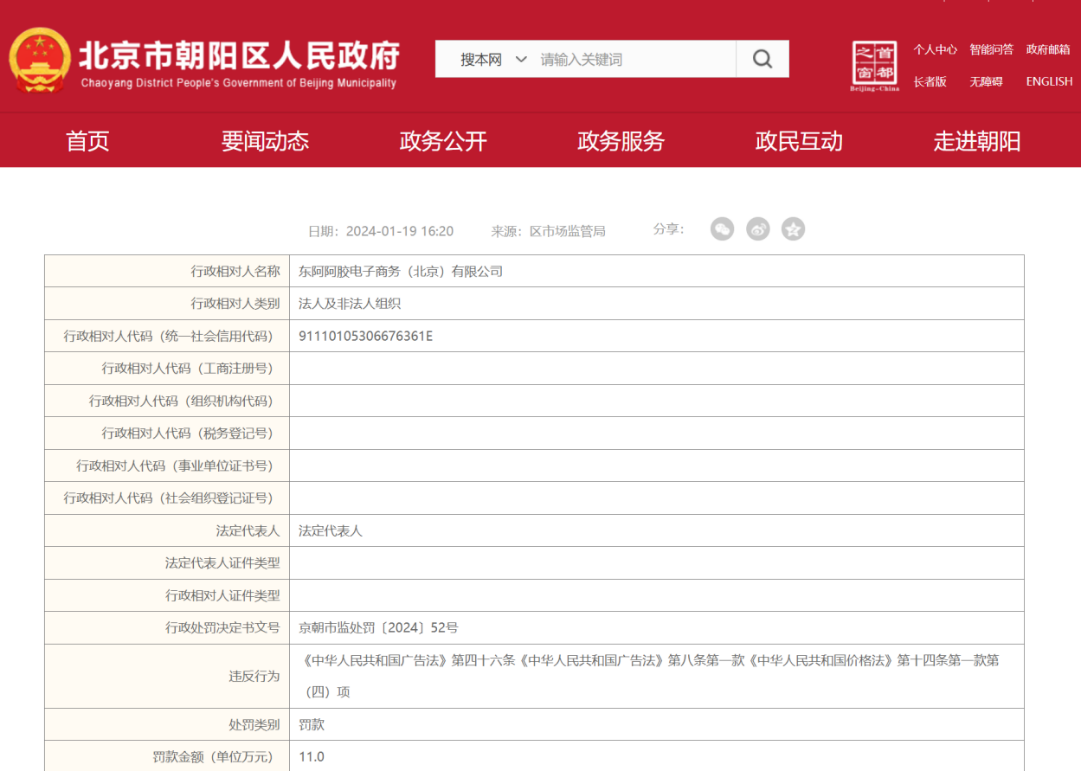
Task: Click the 智能问答 link
Action: (x=991, y=49)
